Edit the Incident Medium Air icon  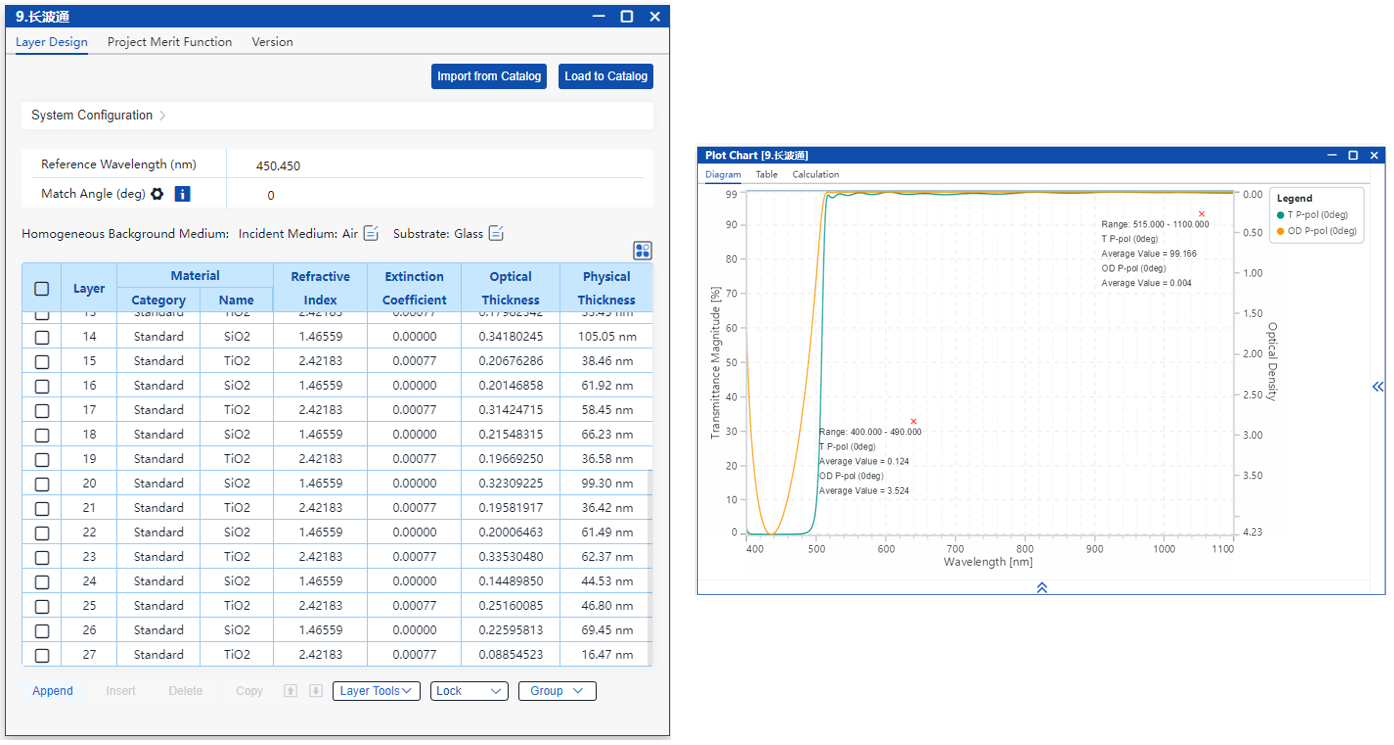[x=371, y=233]
